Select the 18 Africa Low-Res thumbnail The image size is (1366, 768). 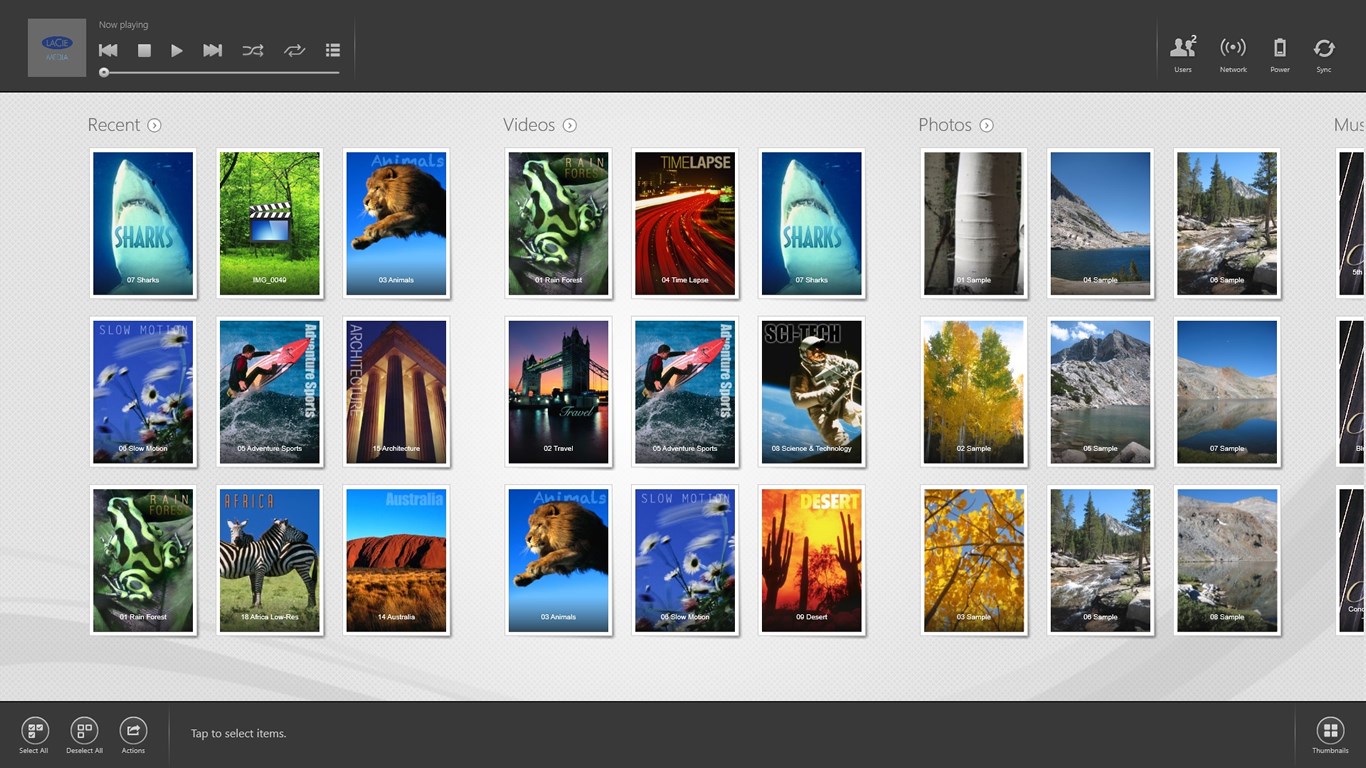[270, 560]
